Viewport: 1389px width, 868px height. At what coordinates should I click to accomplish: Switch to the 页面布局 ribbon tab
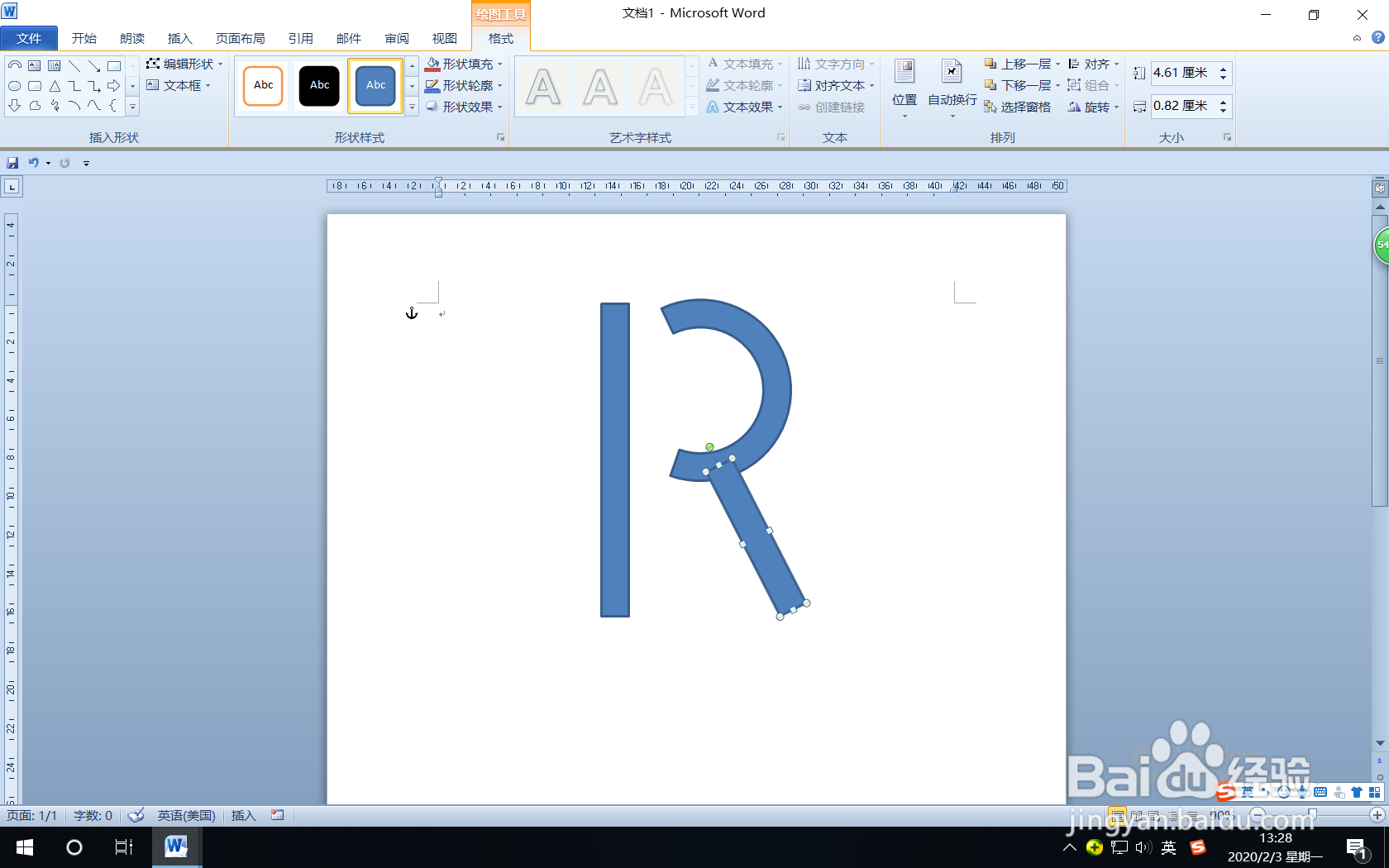(240, 38)
